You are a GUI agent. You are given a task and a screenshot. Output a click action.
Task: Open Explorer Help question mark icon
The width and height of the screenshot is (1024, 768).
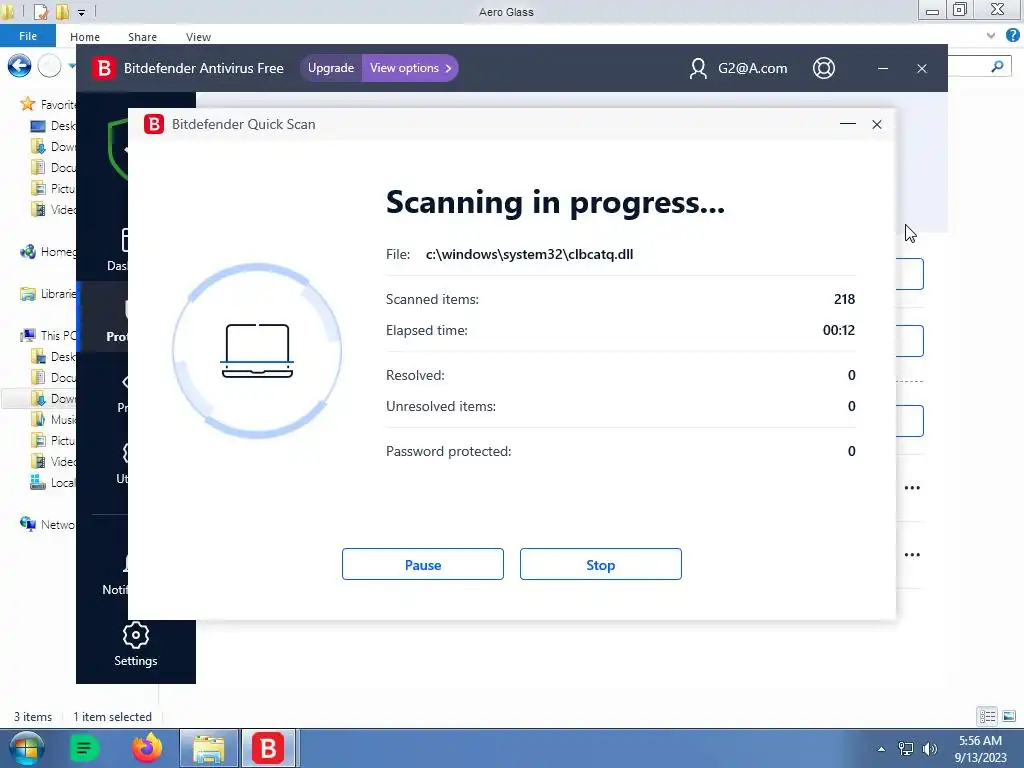tap(1013, 35)
